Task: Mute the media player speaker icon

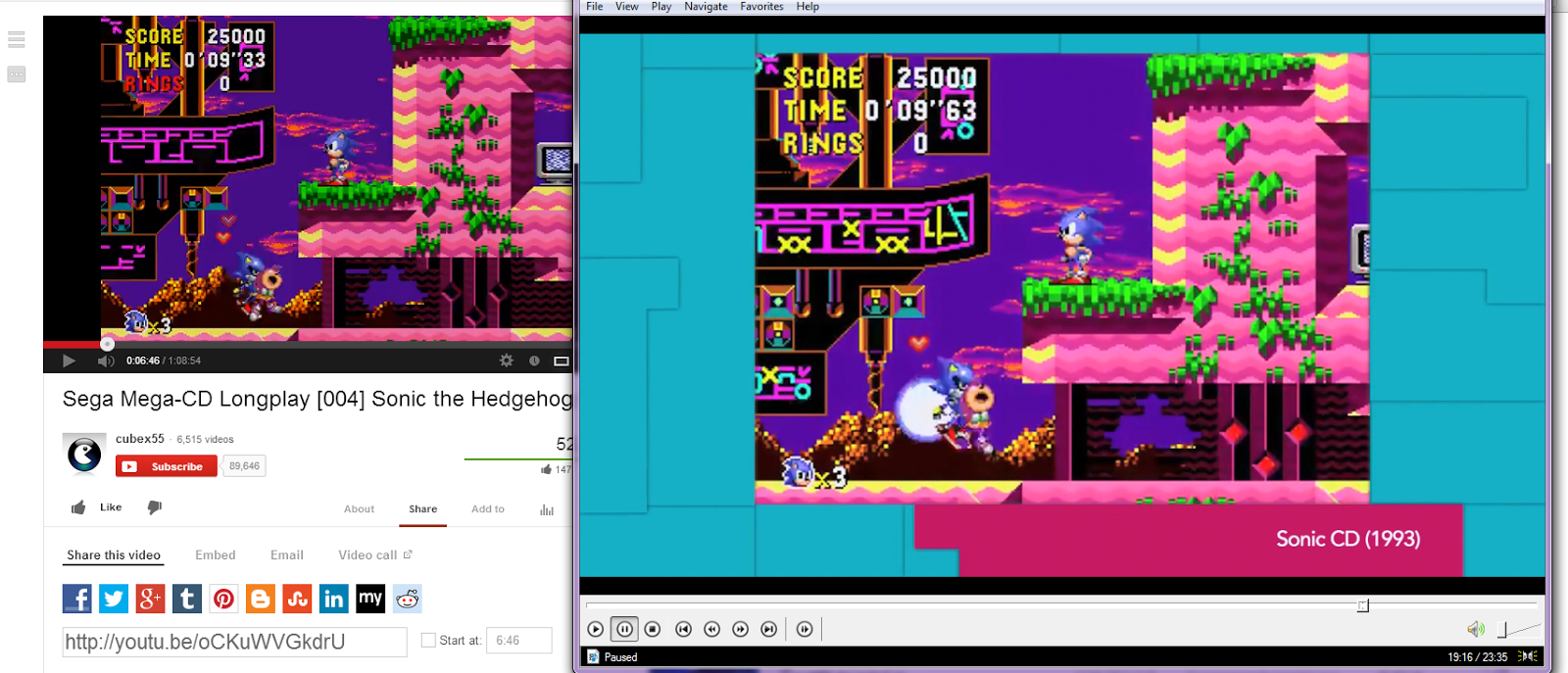Action: [x=1475, y=629]
